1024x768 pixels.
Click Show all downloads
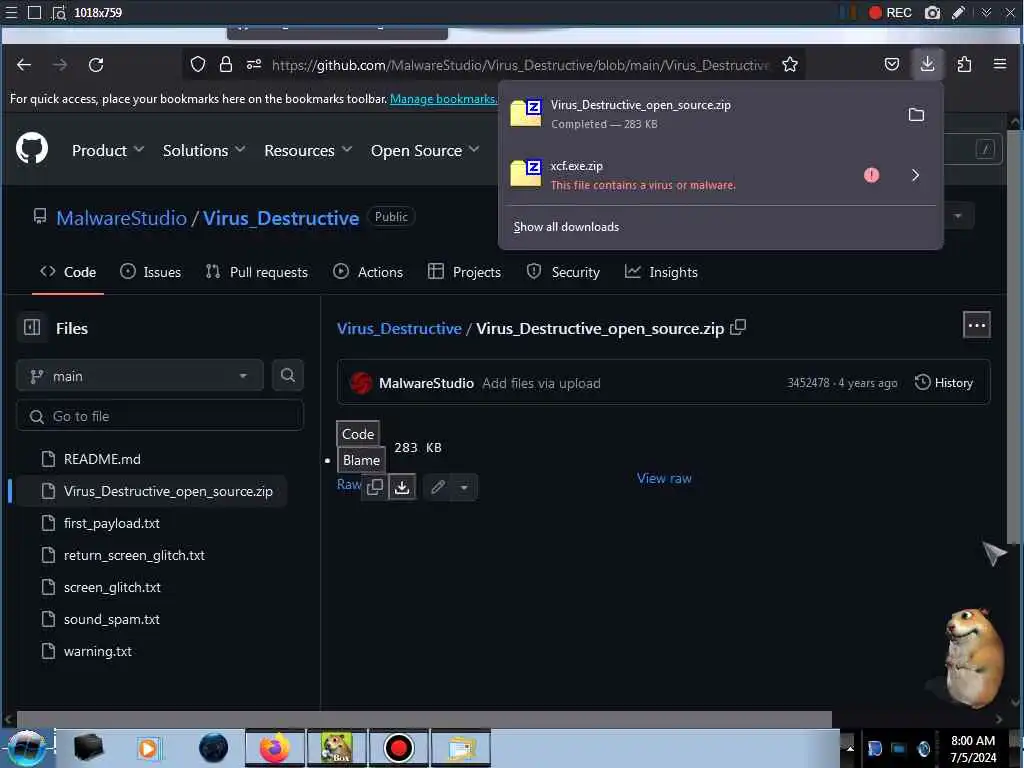click(x=566, y=227)
